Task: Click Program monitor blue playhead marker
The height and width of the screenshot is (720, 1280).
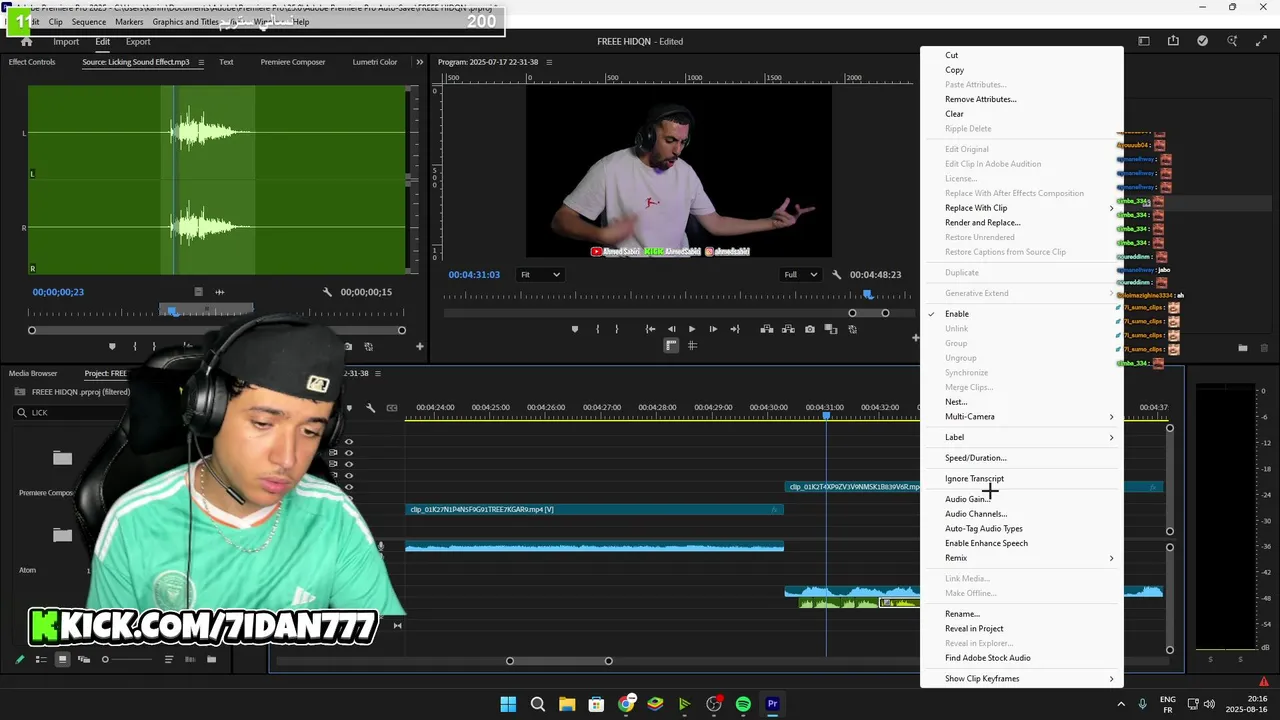Action: (x=868, y=294)
